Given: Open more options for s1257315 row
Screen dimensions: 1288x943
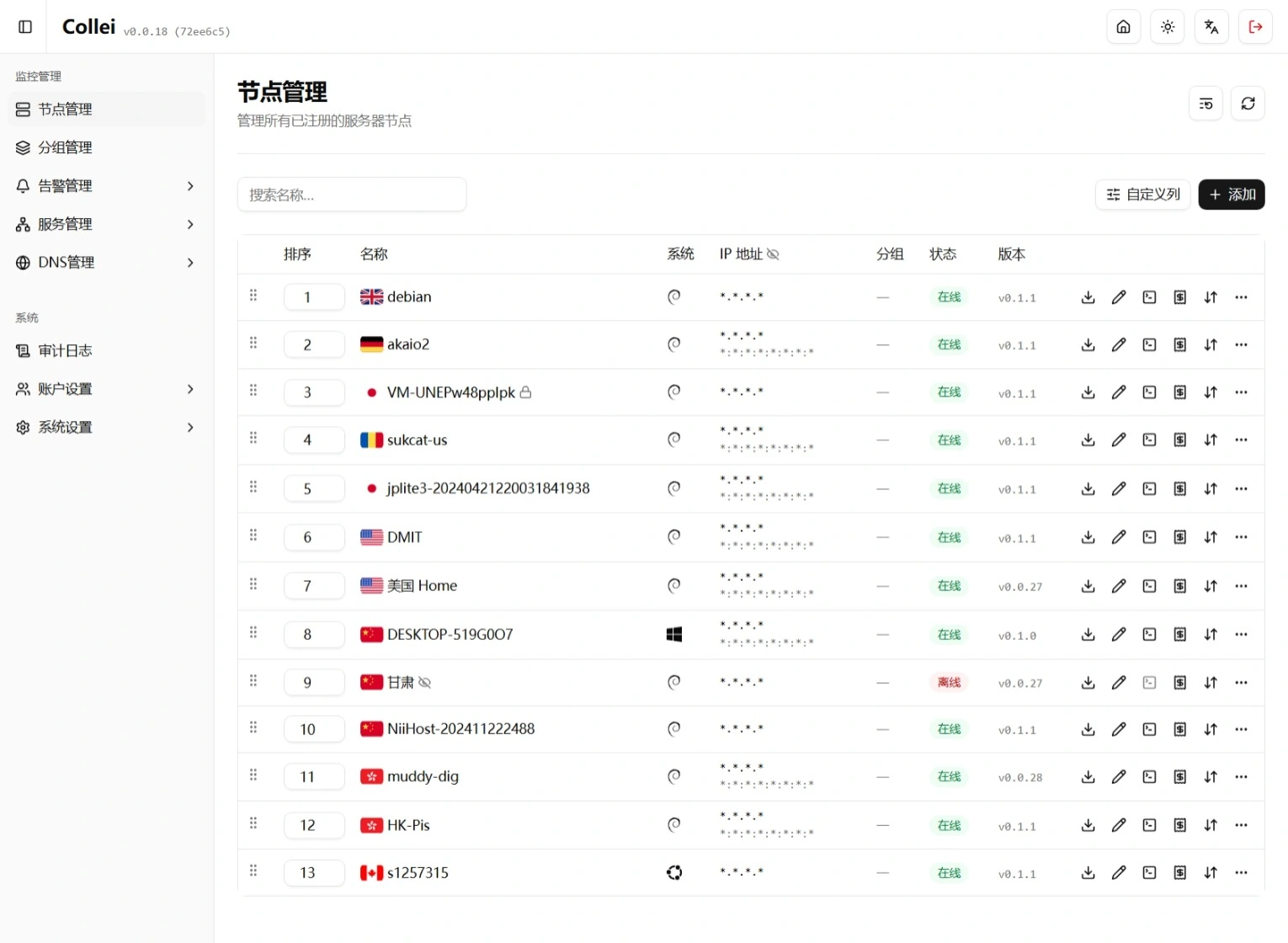Looking at the screenshot, I should (x=1241, y=873).
